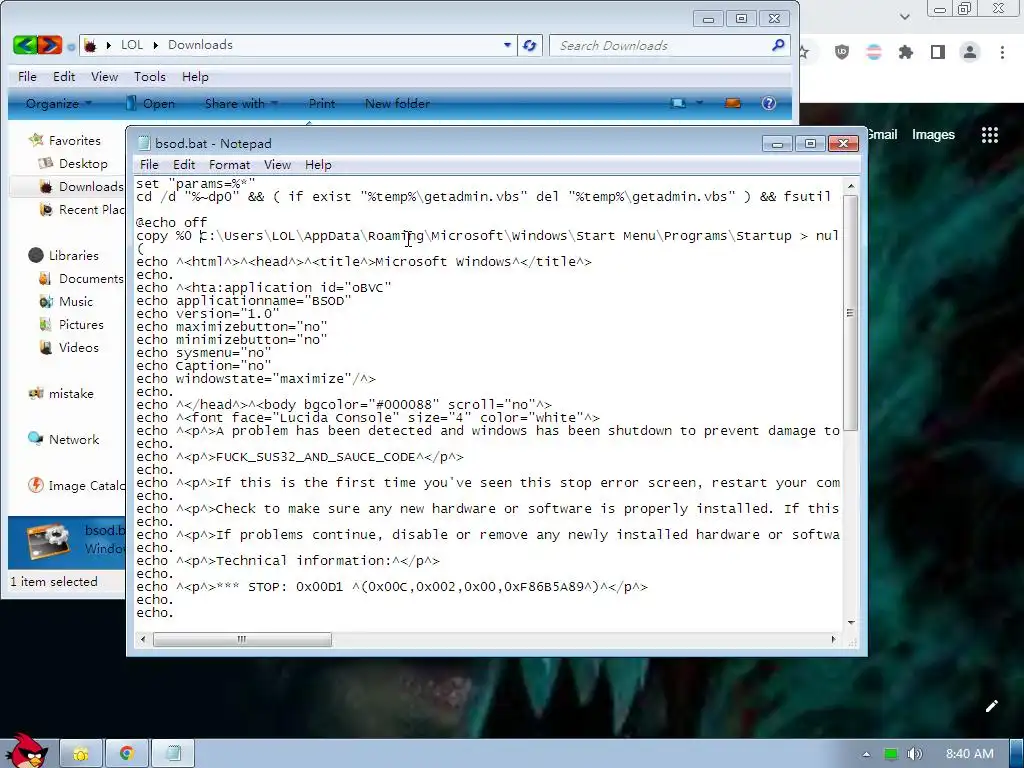
Task: Open the file explorer taskbar icon
Action: [x=81, y=754]
